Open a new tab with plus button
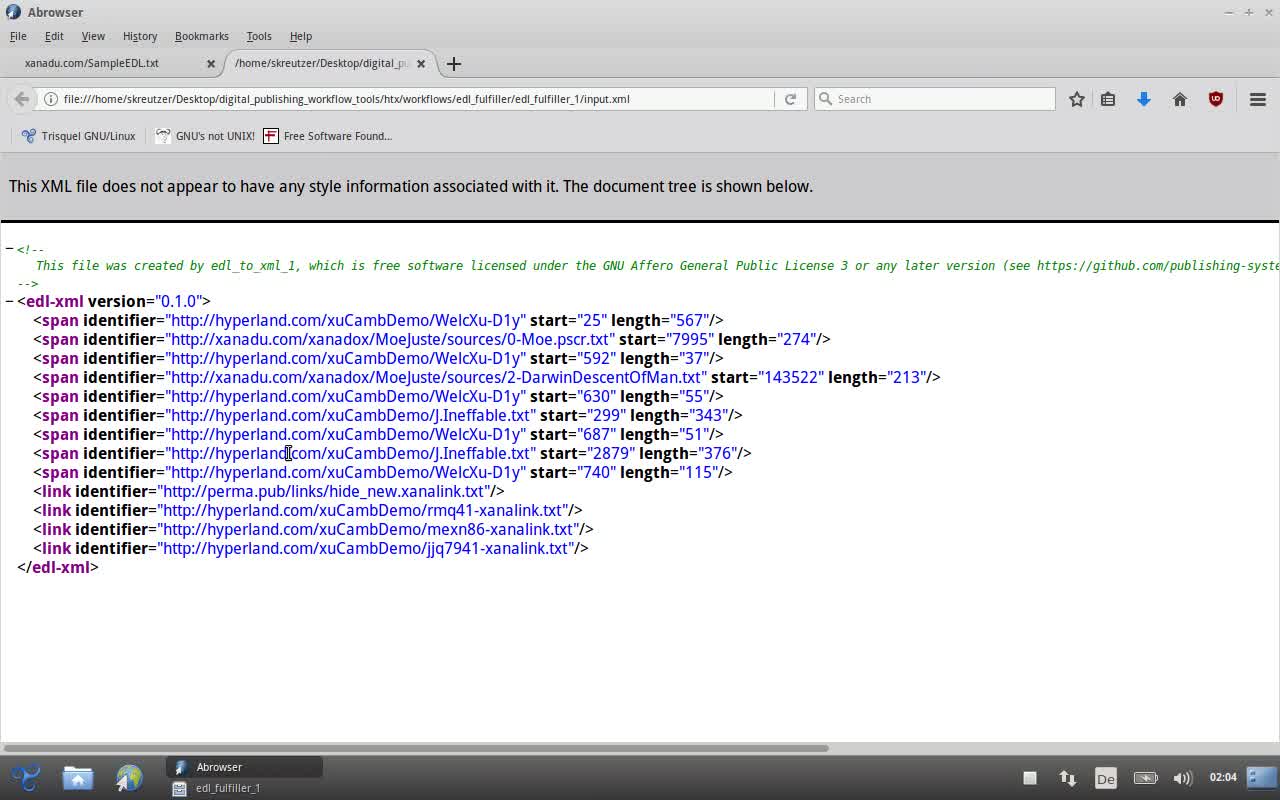This screenshot has height=800, width=1280. point(454,63)
